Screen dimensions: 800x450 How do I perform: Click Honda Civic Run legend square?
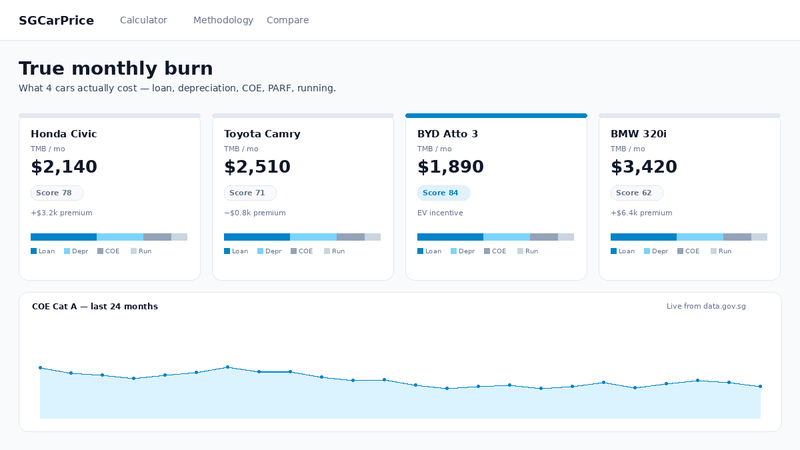134,251
